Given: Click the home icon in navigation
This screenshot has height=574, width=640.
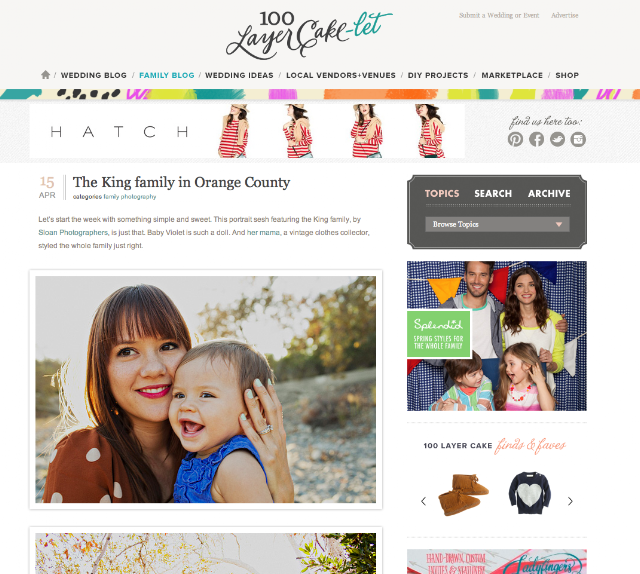Looking at the screenshot, I should pyautogui.click(x=45, y=75).
